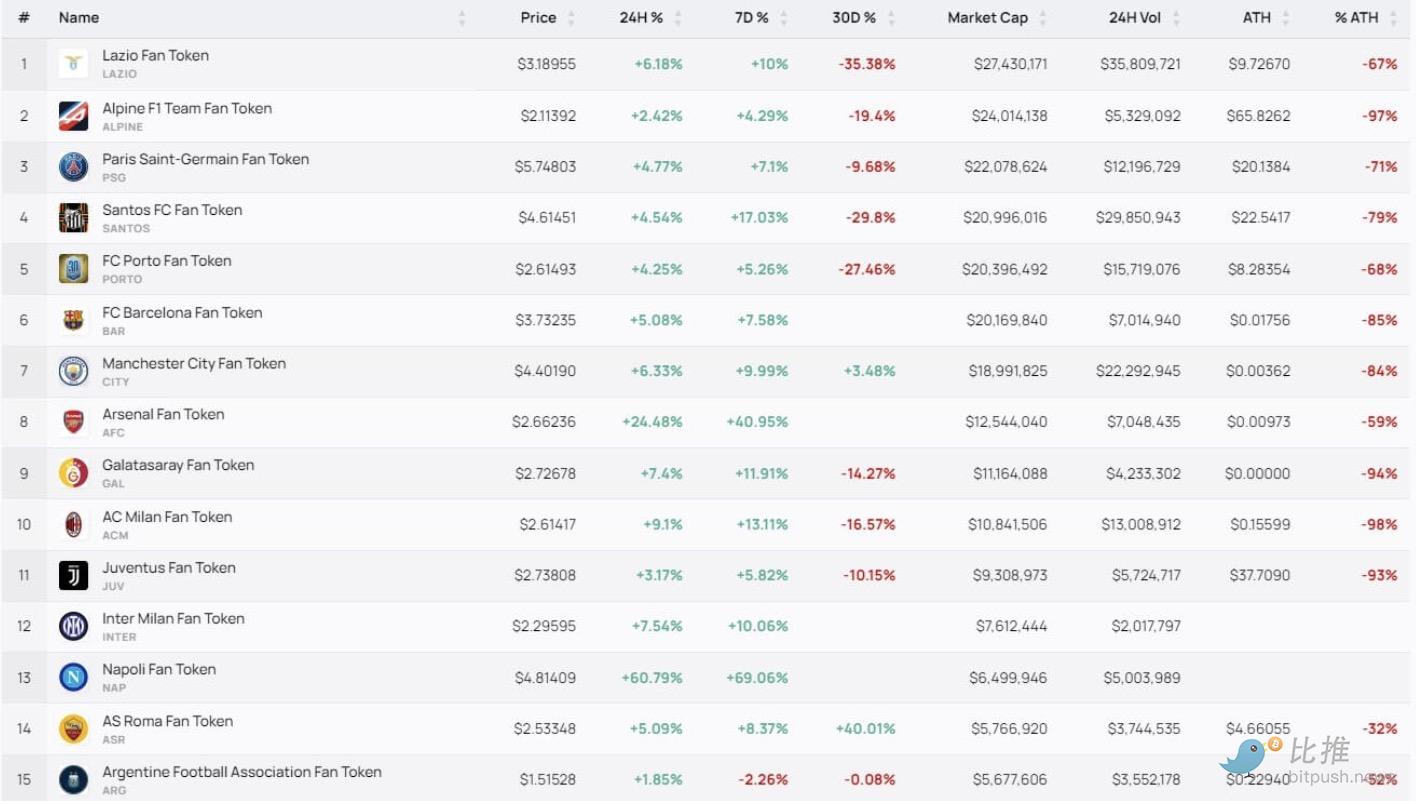Click the Name column header label
The image size is (1416, 804).
point(79,18)
